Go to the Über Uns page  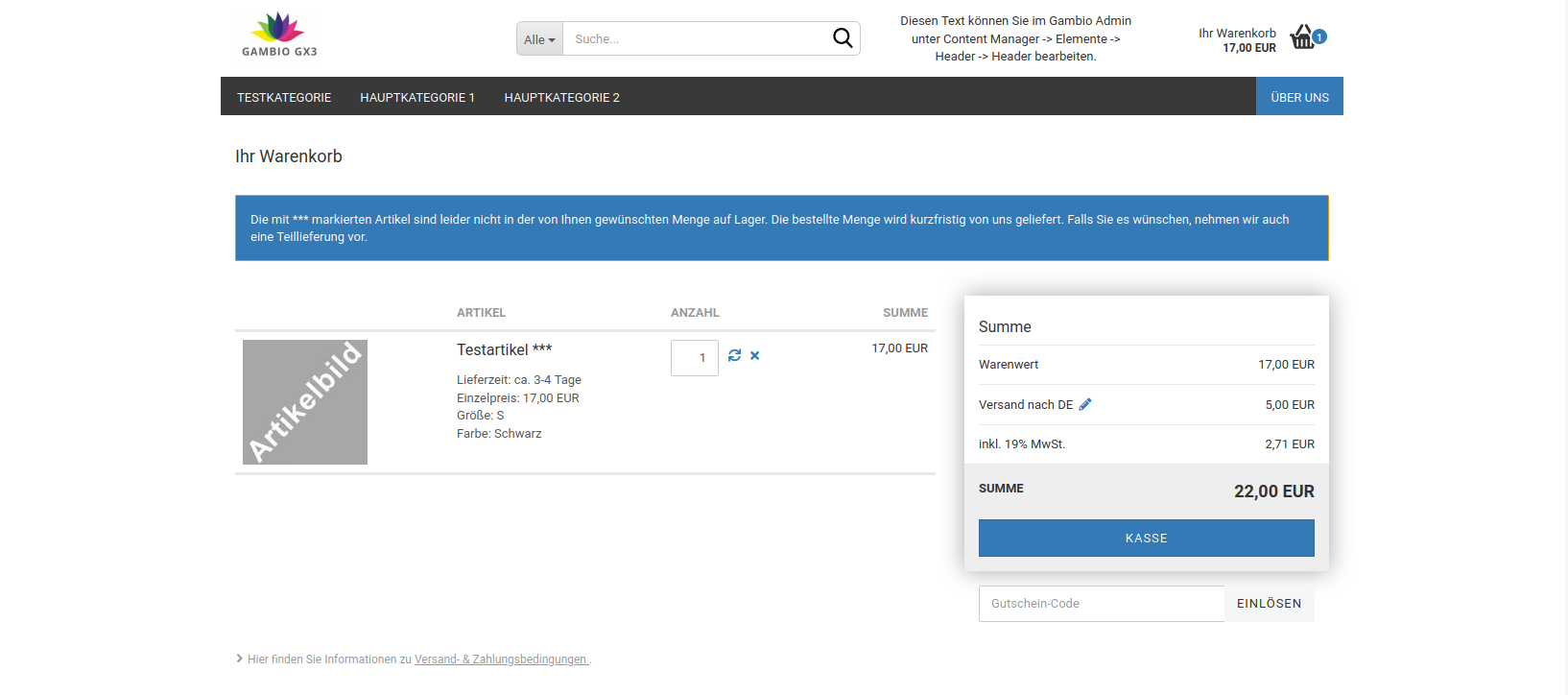pyautogui.click(x=1299, y=97)
